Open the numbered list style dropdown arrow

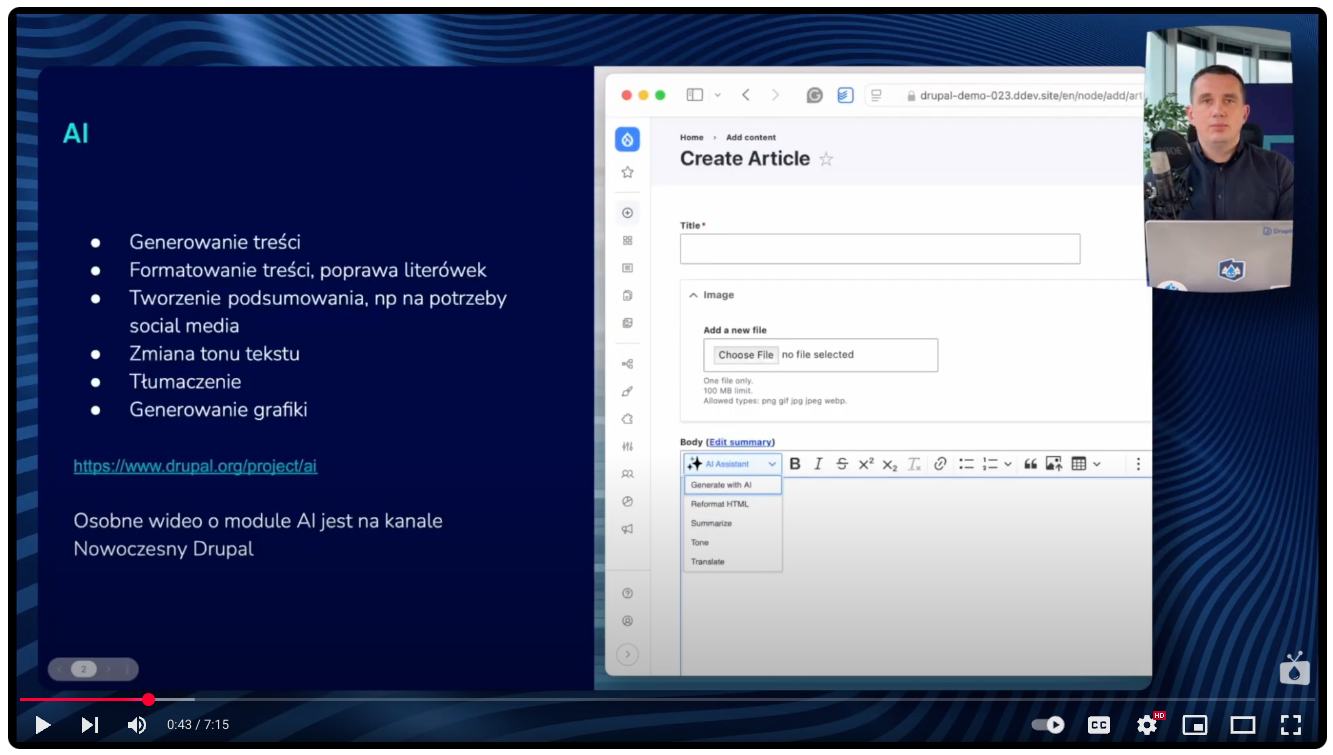1007,464
